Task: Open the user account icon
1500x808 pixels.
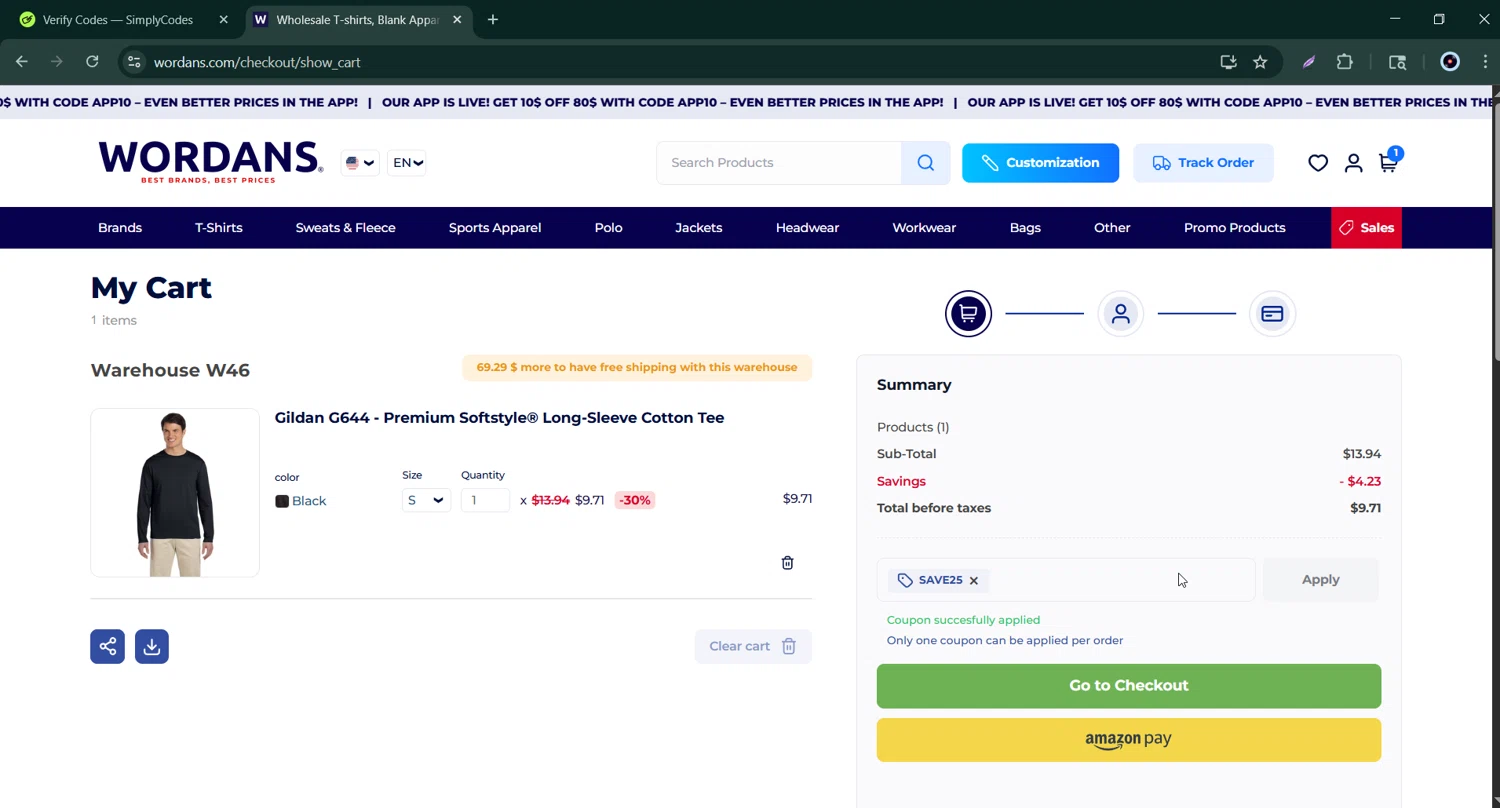Action: click(1353, 163)
